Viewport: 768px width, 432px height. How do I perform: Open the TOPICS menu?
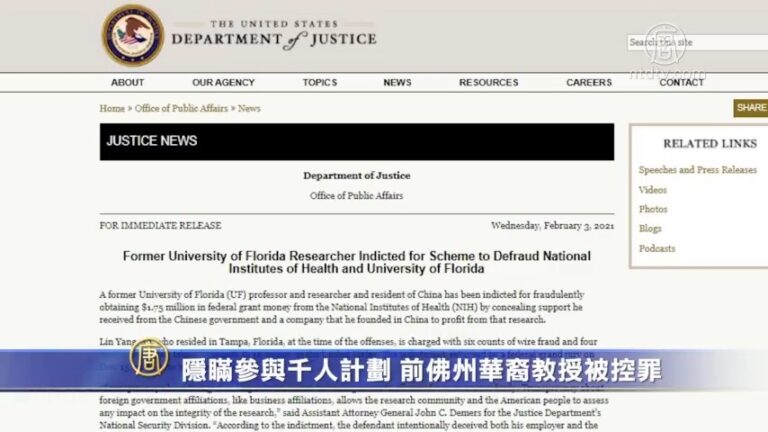coord(320,82)
